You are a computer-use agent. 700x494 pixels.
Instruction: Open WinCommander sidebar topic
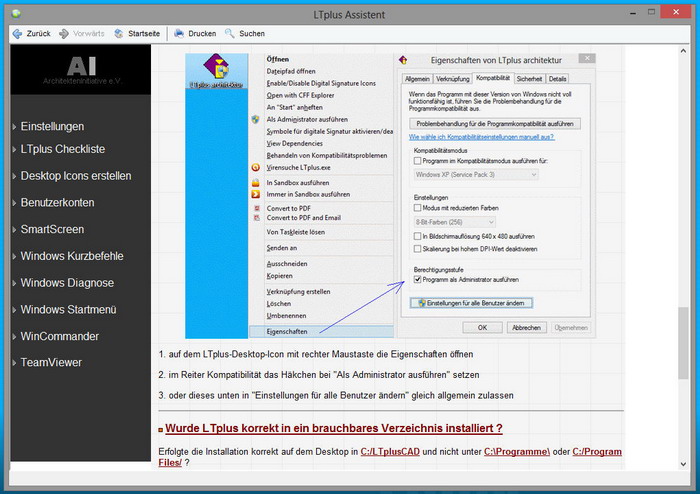(59, 336)
